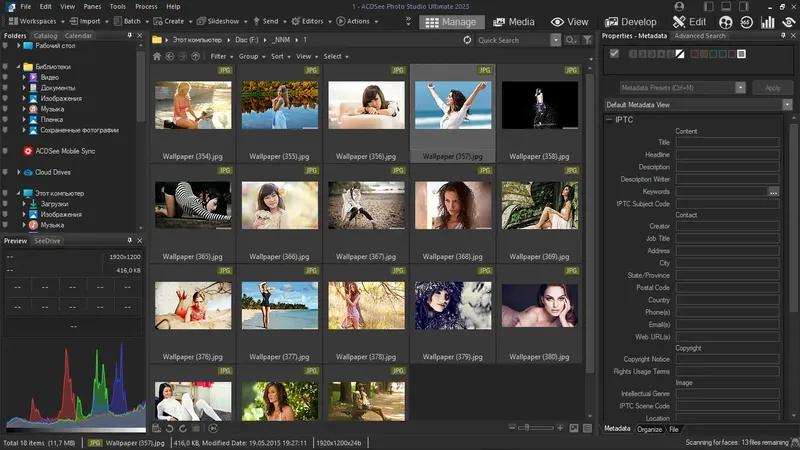Click the keywords browse ellipsis button
The height and width of the screenshot is (450, 800).
tap(773, 191)
